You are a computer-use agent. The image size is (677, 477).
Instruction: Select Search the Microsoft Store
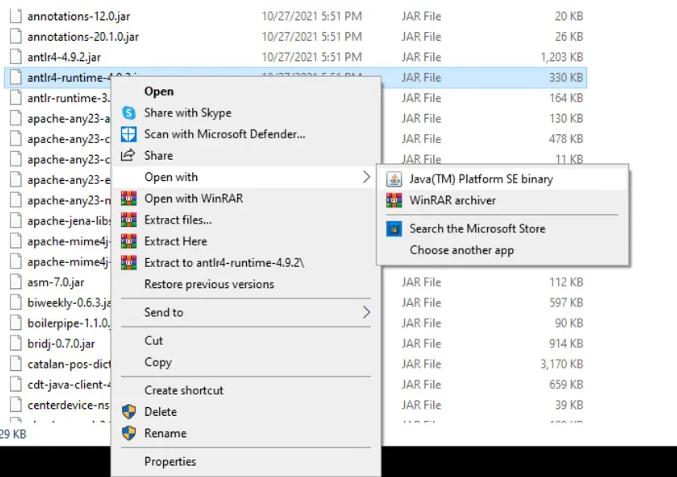pos(503,229)
